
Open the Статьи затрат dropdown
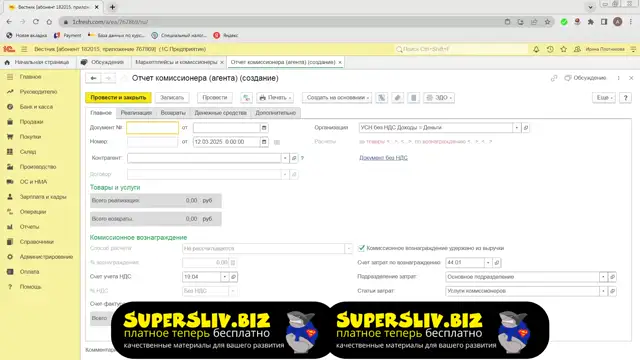(x=603, y=291)
